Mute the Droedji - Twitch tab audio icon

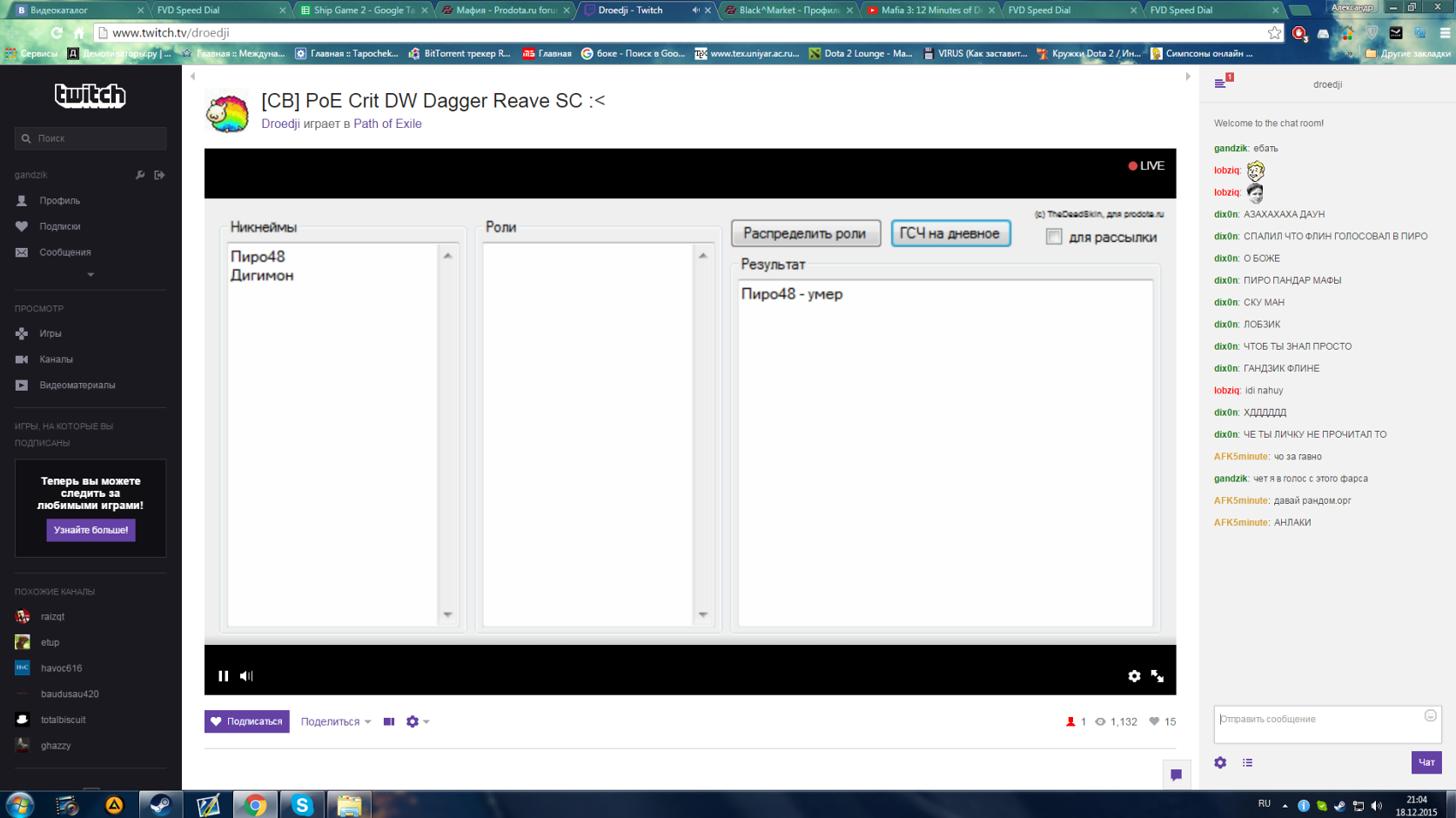(x=695, y=10)
